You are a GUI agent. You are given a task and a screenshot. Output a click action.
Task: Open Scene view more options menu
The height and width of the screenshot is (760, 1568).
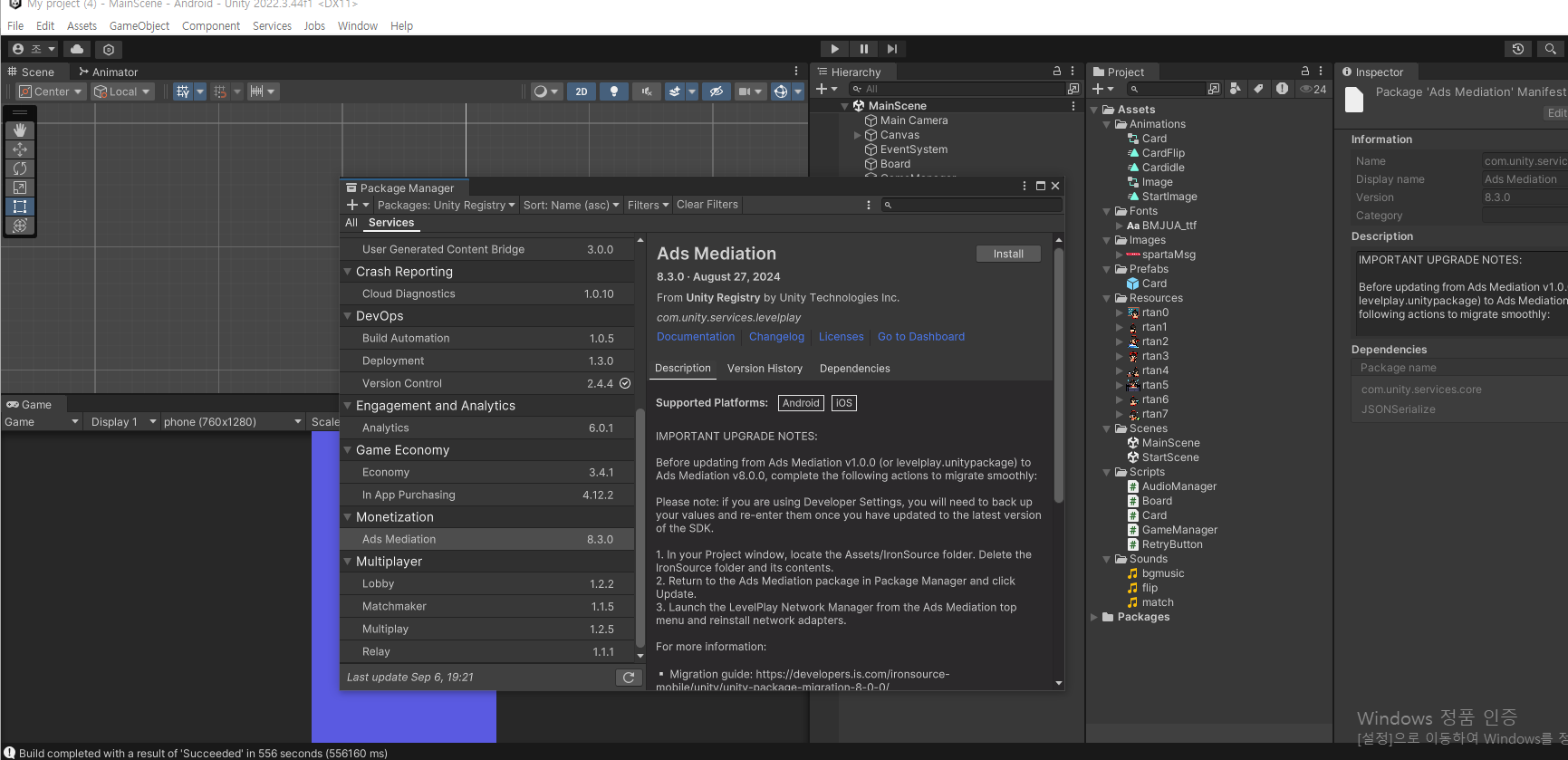[796, 71]
